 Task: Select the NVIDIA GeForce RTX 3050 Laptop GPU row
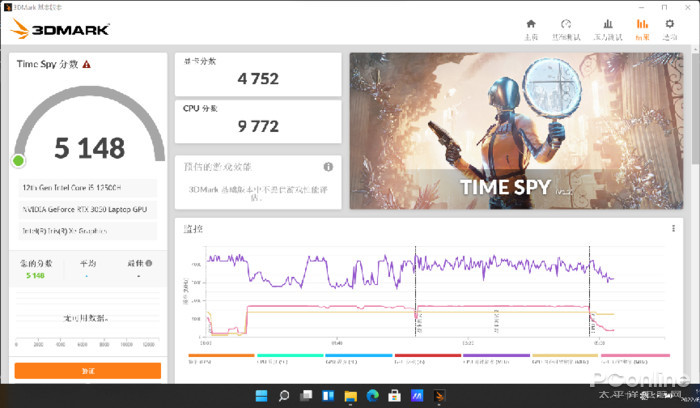tap(87, 209)
